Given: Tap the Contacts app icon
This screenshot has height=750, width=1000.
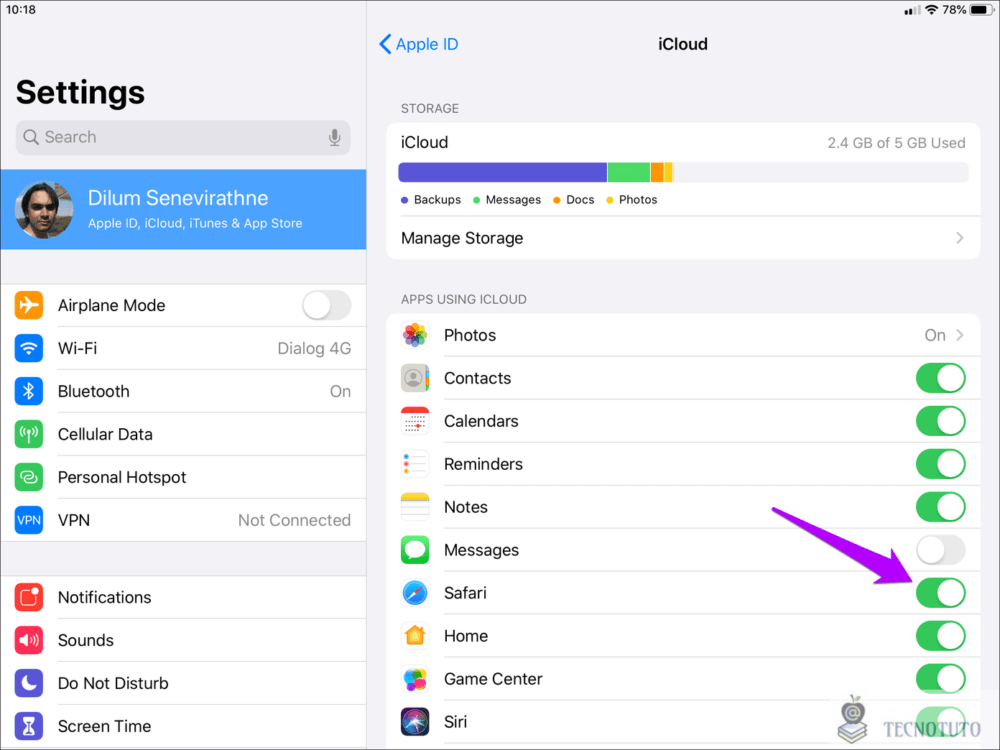Looking at the screenshot, I should [x=415, y=378].
